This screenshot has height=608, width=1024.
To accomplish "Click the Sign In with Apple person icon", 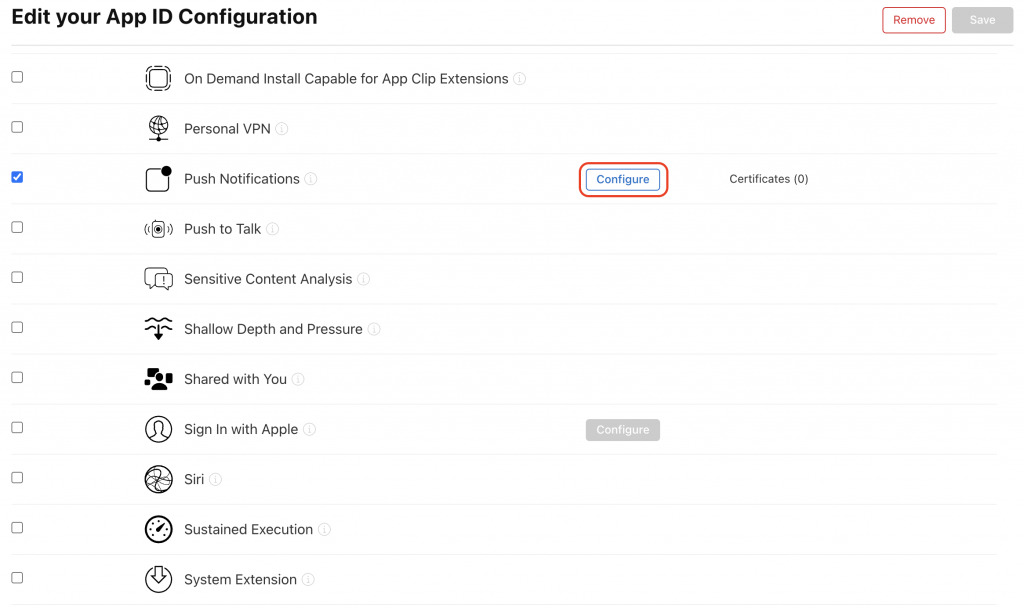I will [x=158, y=429].
